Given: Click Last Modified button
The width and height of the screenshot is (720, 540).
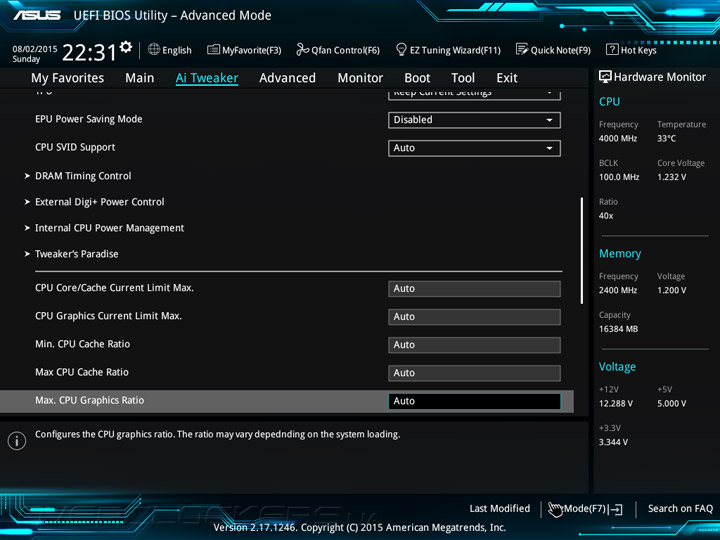Looking at the screenshot, I should [x=500, y=509].
